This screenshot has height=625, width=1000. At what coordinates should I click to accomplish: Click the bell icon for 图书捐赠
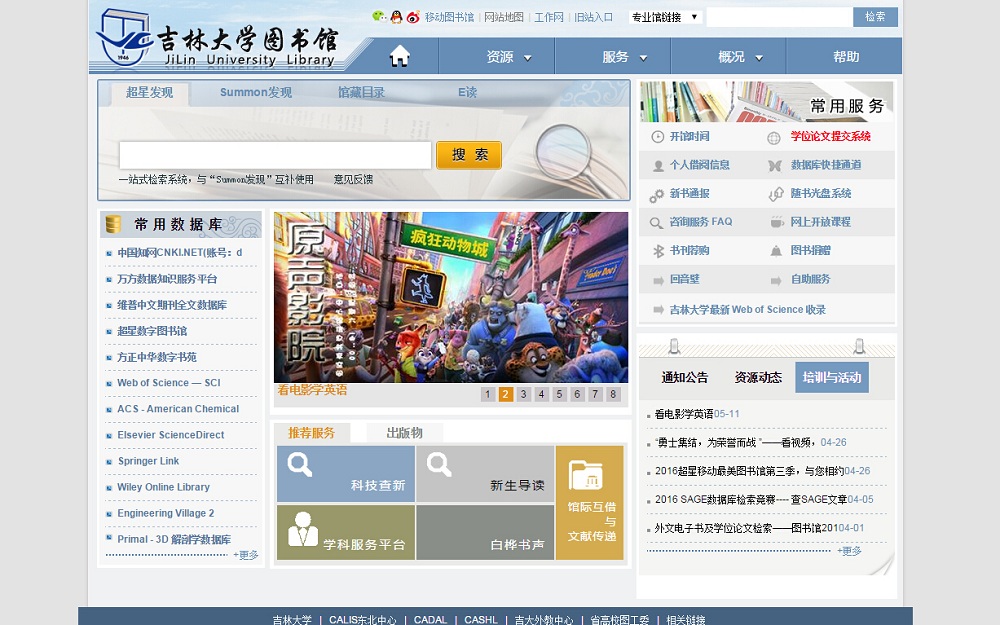click(776, 251)
